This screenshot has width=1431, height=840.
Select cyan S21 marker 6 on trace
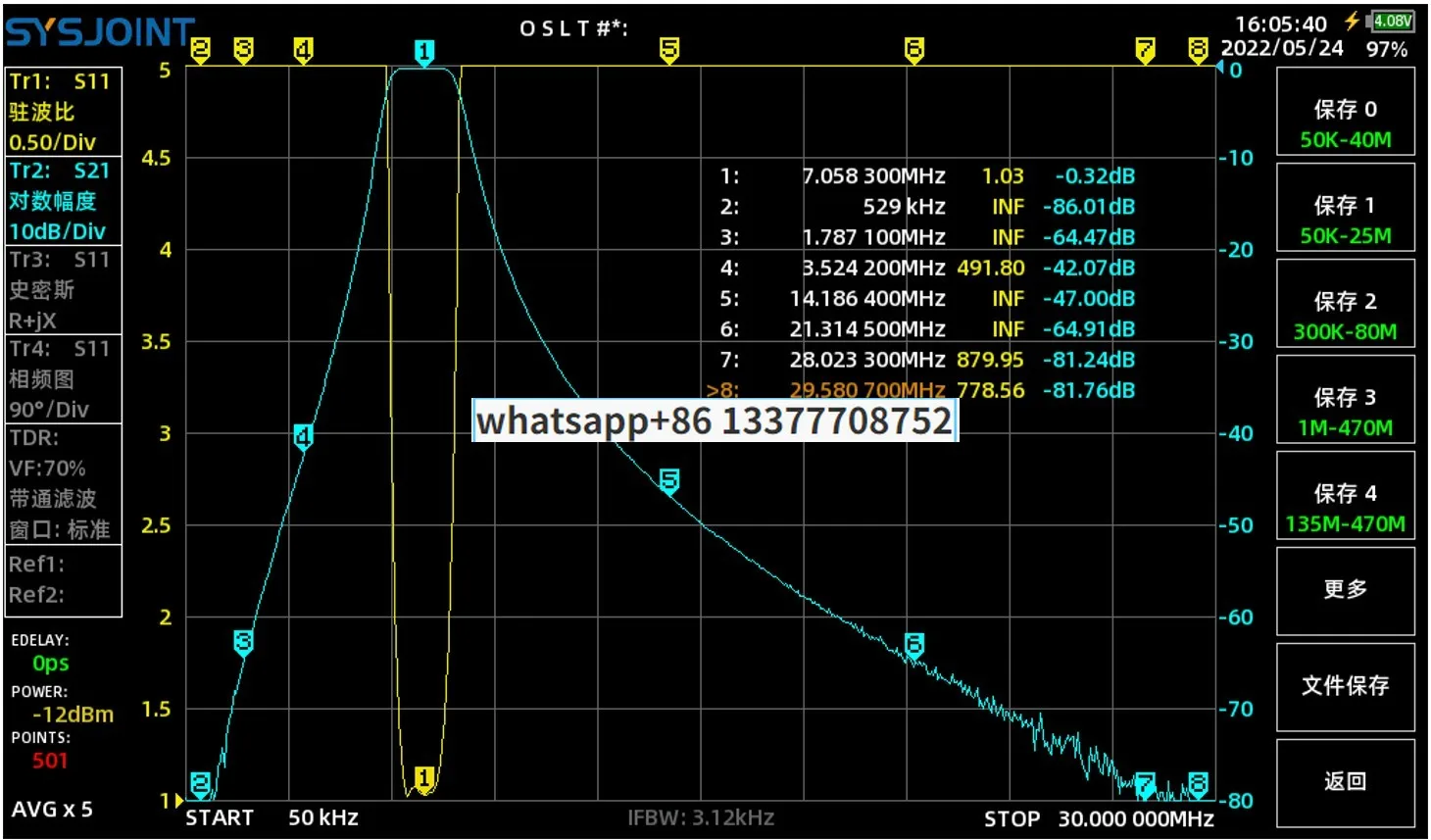[913, 645]
